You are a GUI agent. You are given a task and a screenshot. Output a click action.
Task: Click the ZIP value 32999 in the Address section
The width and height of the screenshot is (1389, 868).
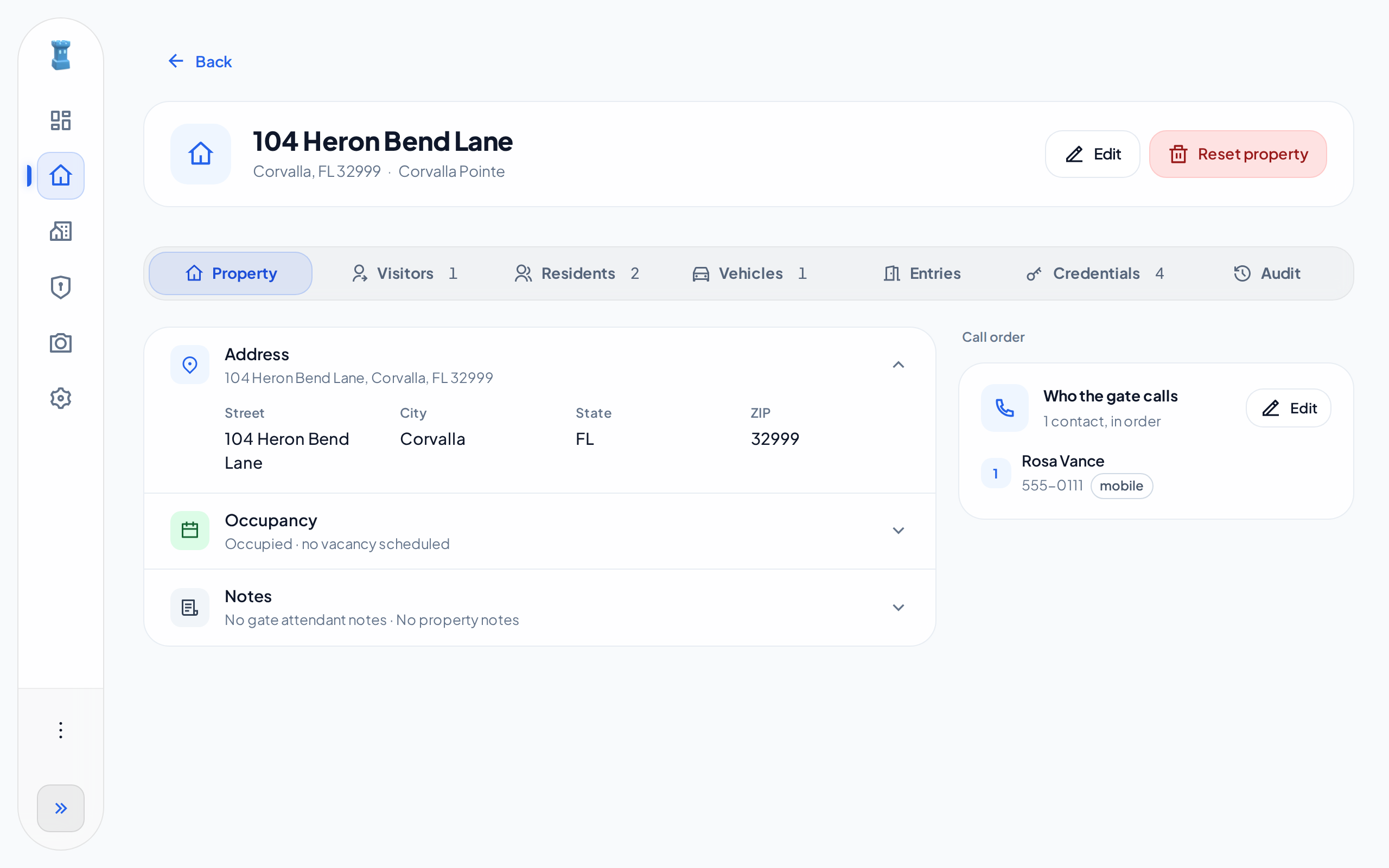[x=775, y=438]
